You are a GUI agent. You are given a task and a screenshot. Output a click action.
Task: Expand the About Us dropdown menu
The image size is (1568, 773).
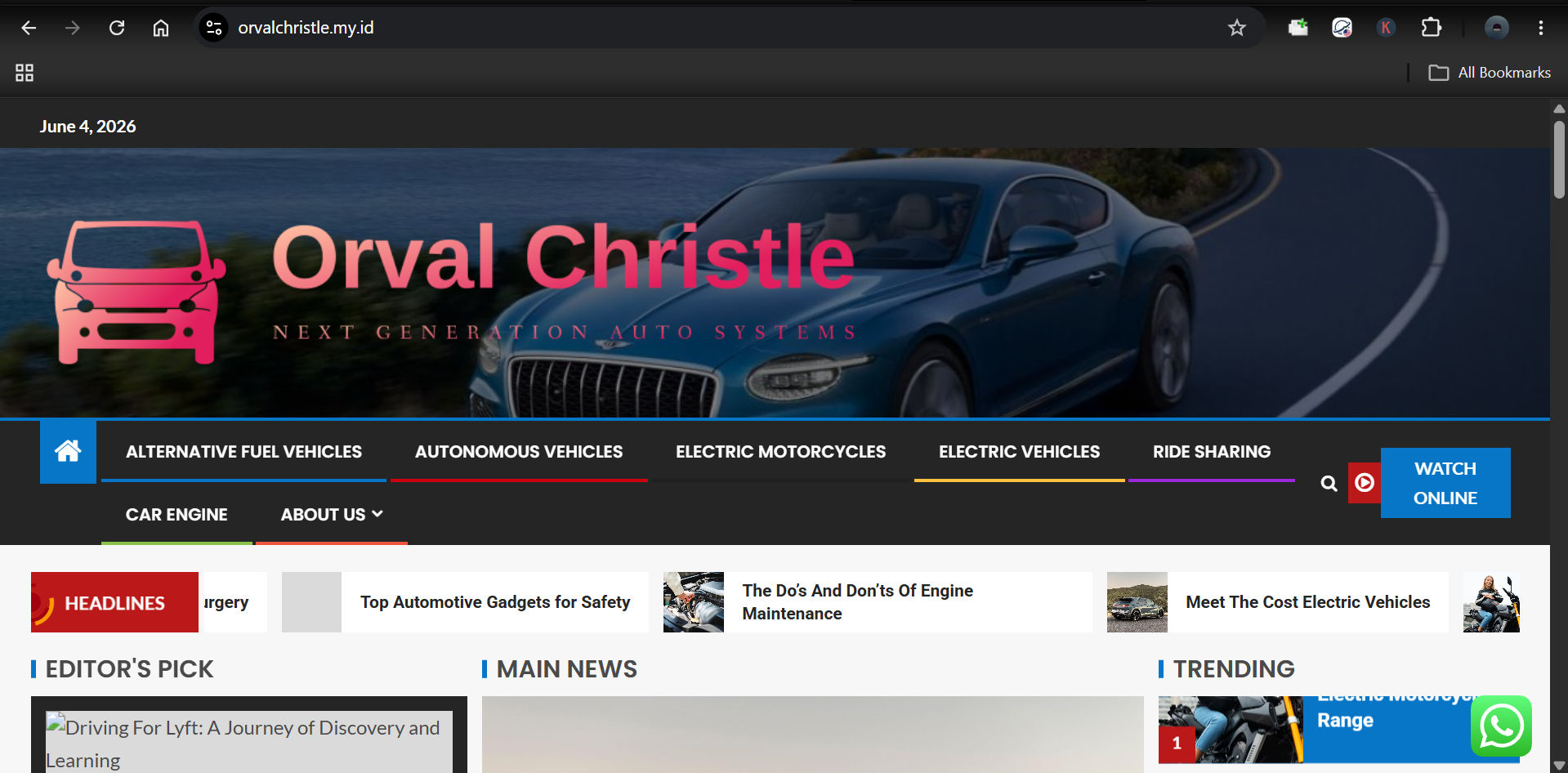[x=332, y=515]
